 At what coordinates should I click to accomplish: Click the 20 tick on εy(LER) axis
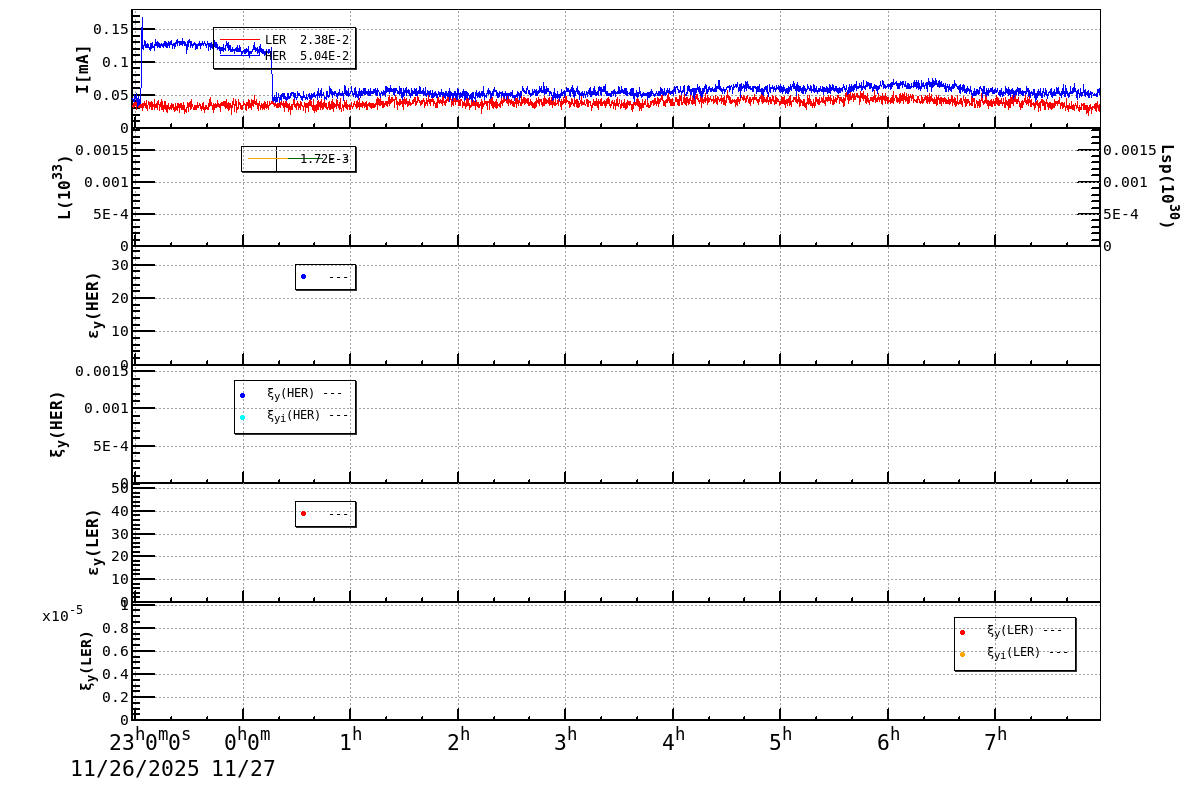tap(120, 556)
